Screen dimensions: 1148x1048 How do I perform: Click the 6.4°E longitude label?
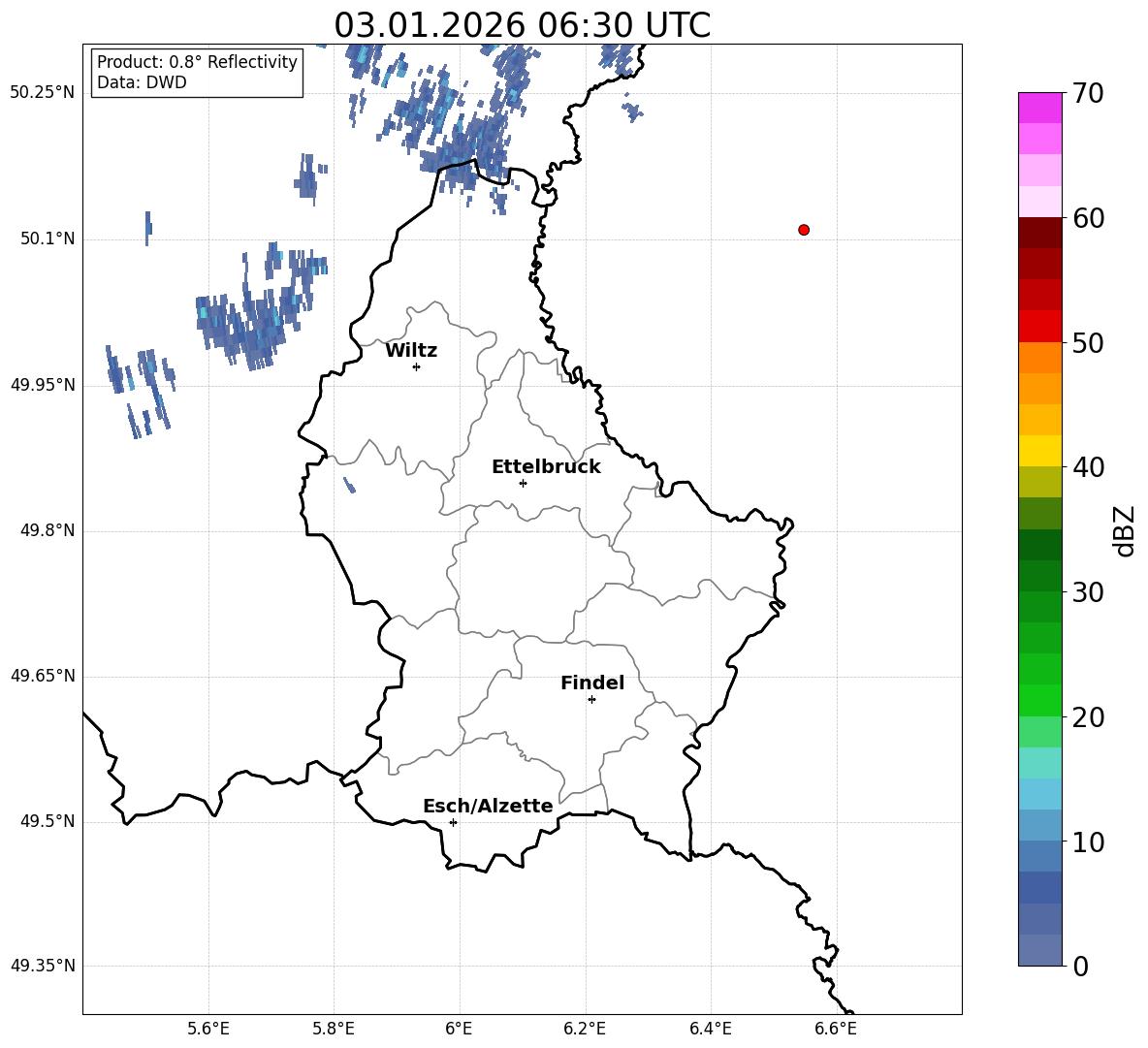coord(710,1030)
